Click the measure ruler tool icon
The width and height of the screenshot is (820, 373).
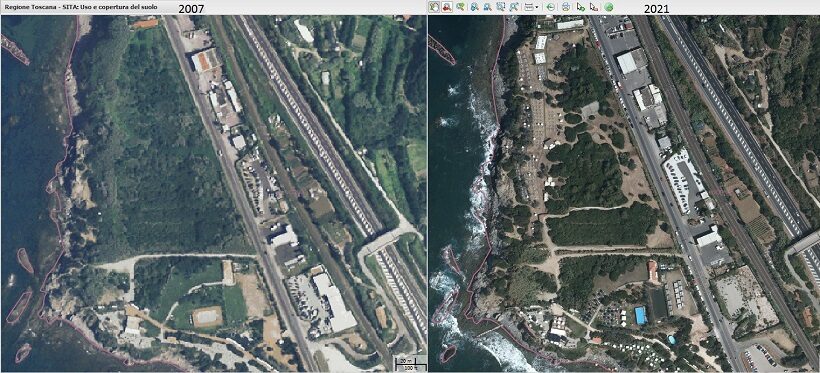529,7
